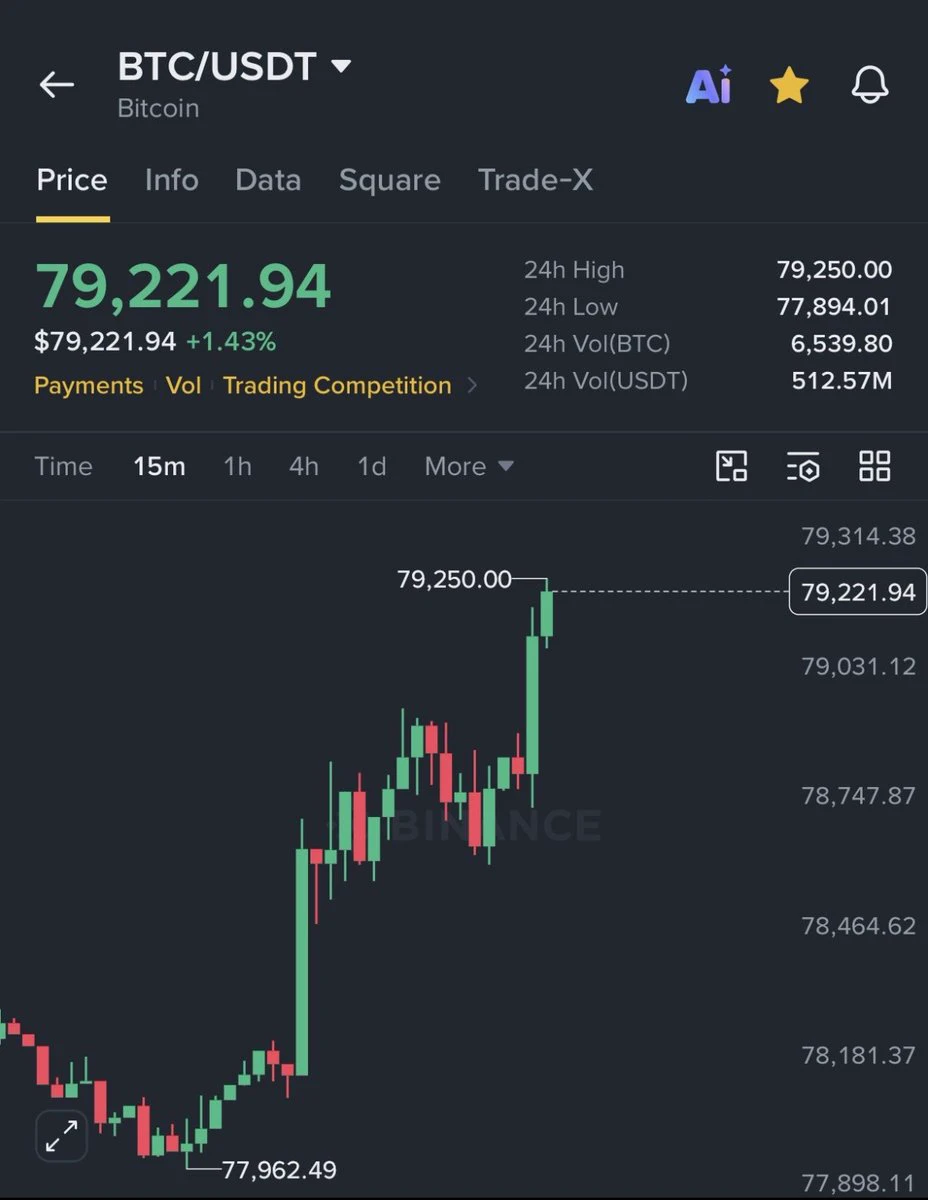
Task: Open the four-square grid layout icon
Action: (875, 466)
